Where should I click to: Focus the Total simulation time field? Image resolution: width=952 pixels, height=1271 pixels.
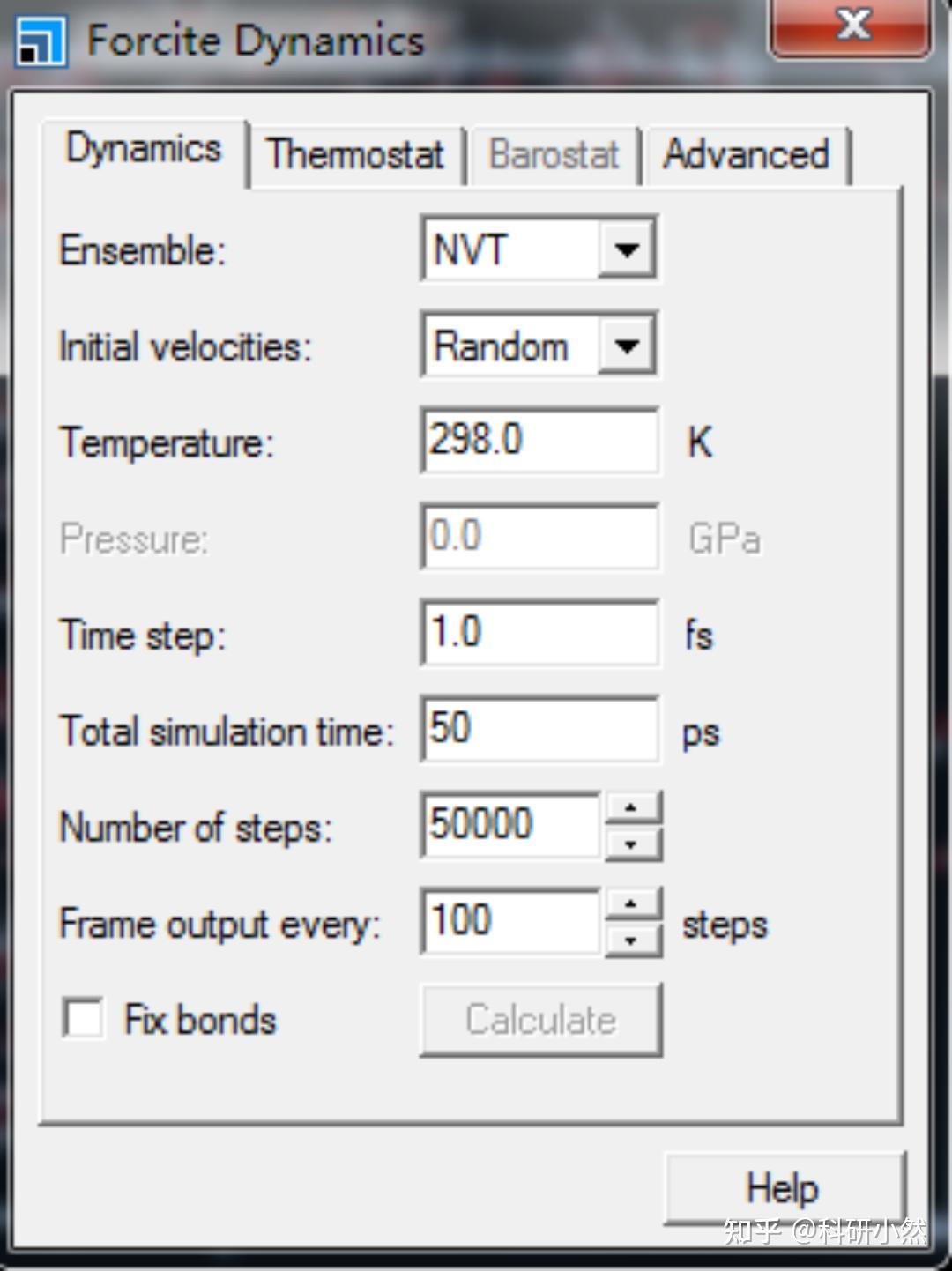[539, 728]
